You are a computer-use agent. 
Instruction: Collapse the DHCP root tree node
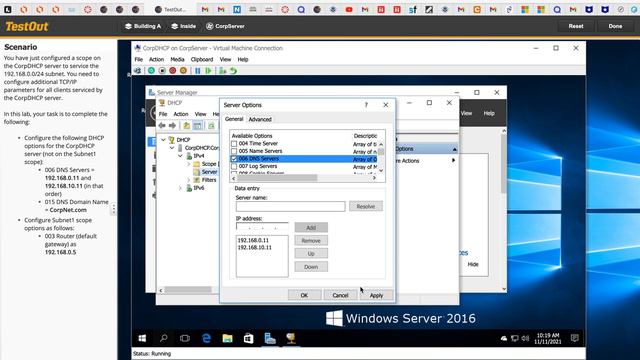click(163, 140)
